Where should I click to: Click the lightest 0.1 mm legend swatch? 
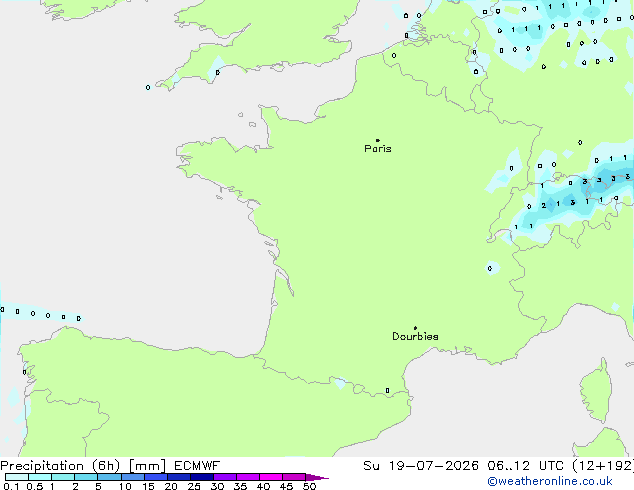(17, 477)
